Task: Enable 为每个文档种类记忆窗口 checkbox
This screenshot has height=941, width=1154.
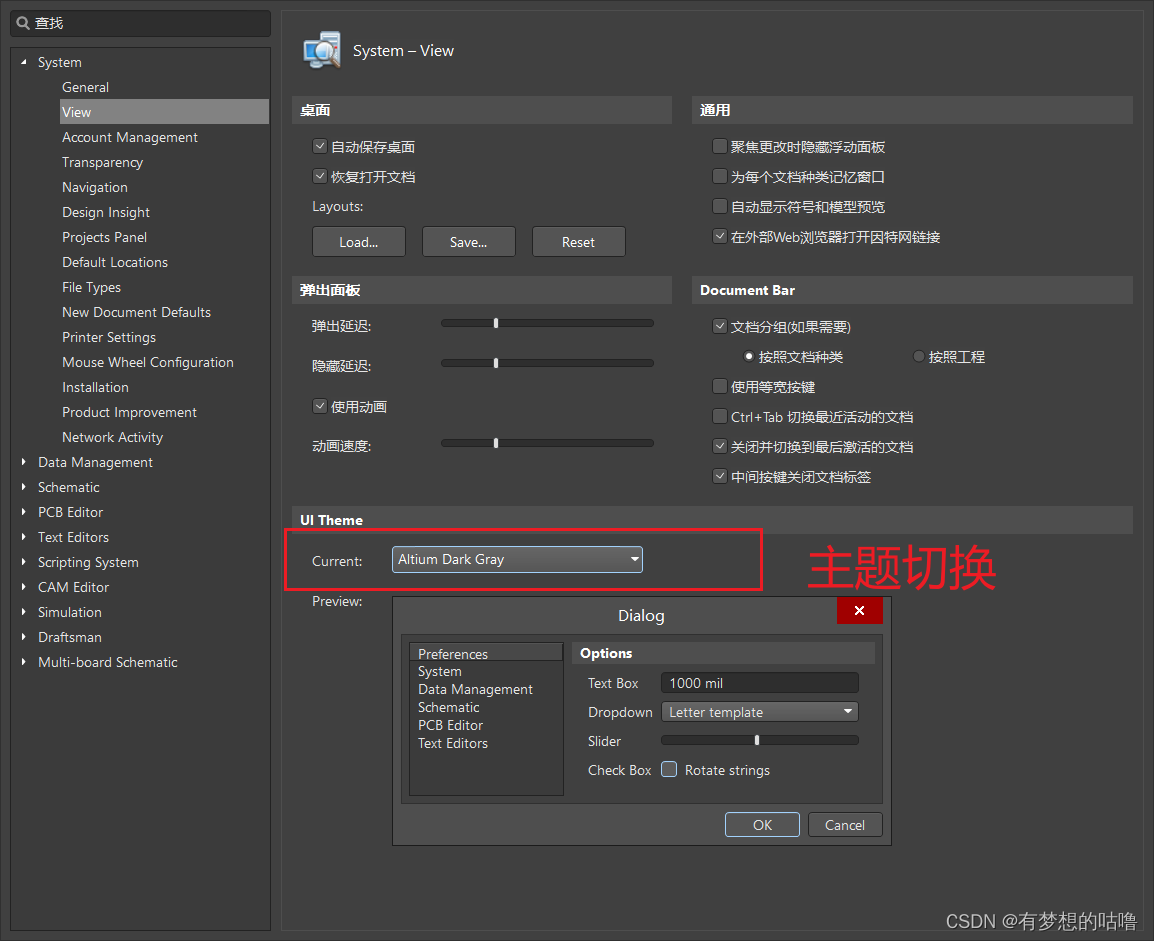Action: [x=720, y=177]
